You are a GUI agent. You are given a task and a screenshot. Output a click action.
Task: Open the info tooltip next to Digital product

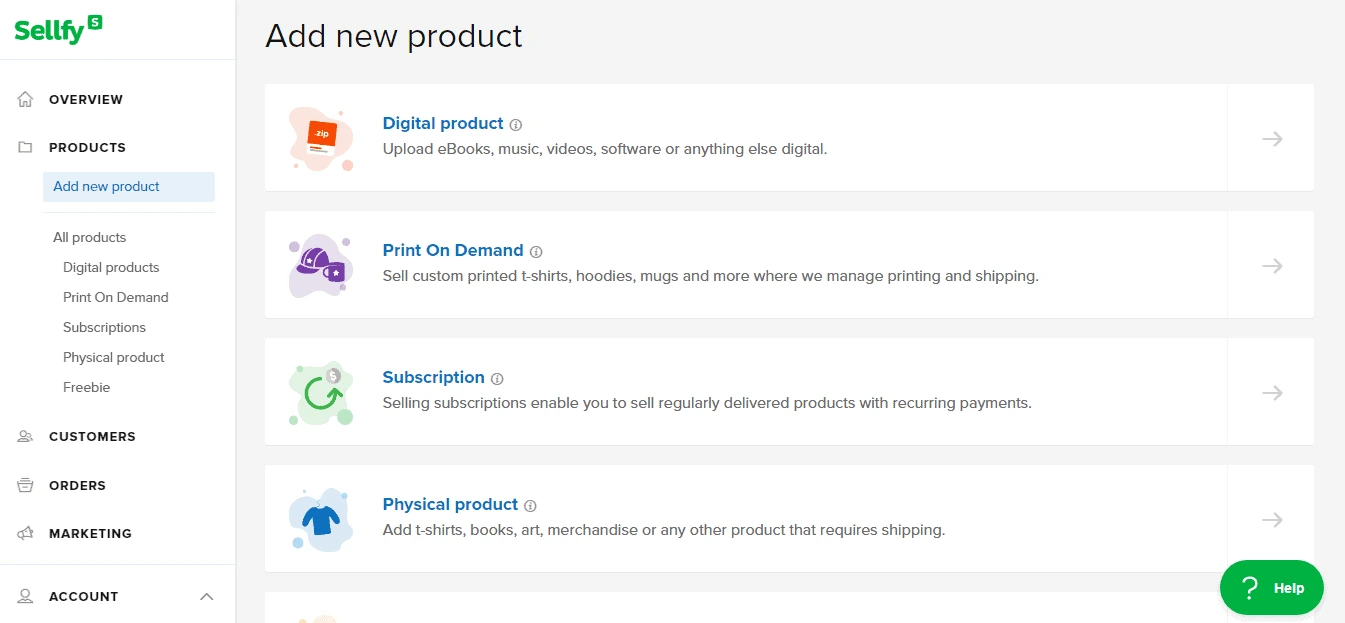pos(515,124)
